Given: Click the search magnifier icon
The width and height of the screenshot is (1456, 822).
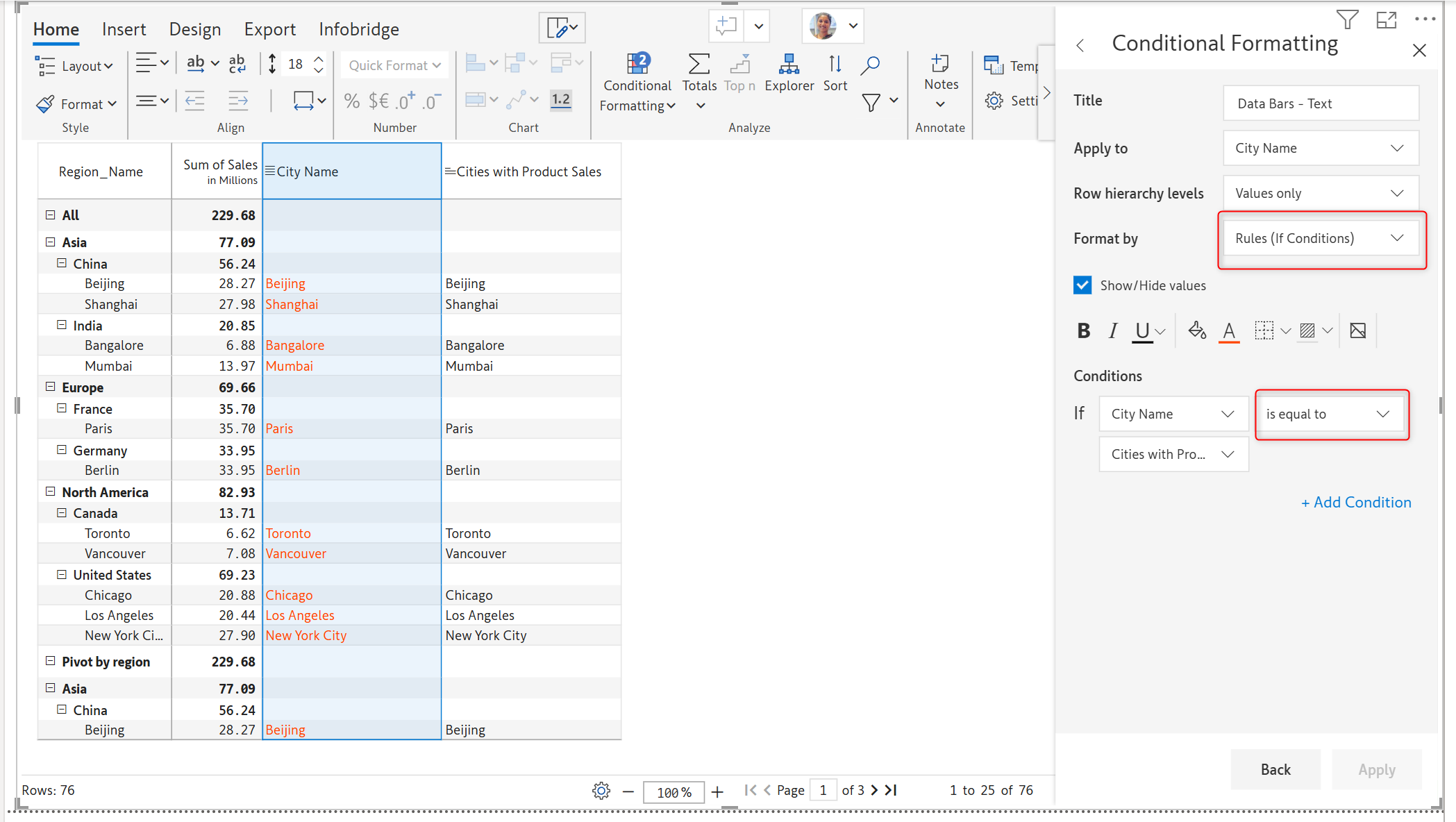Looking at the screenshot, I should coord(870,65).
